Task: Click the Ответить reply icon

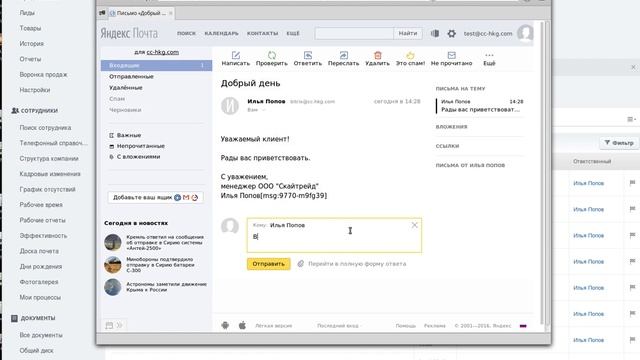Action: click(x=308, y=55)
